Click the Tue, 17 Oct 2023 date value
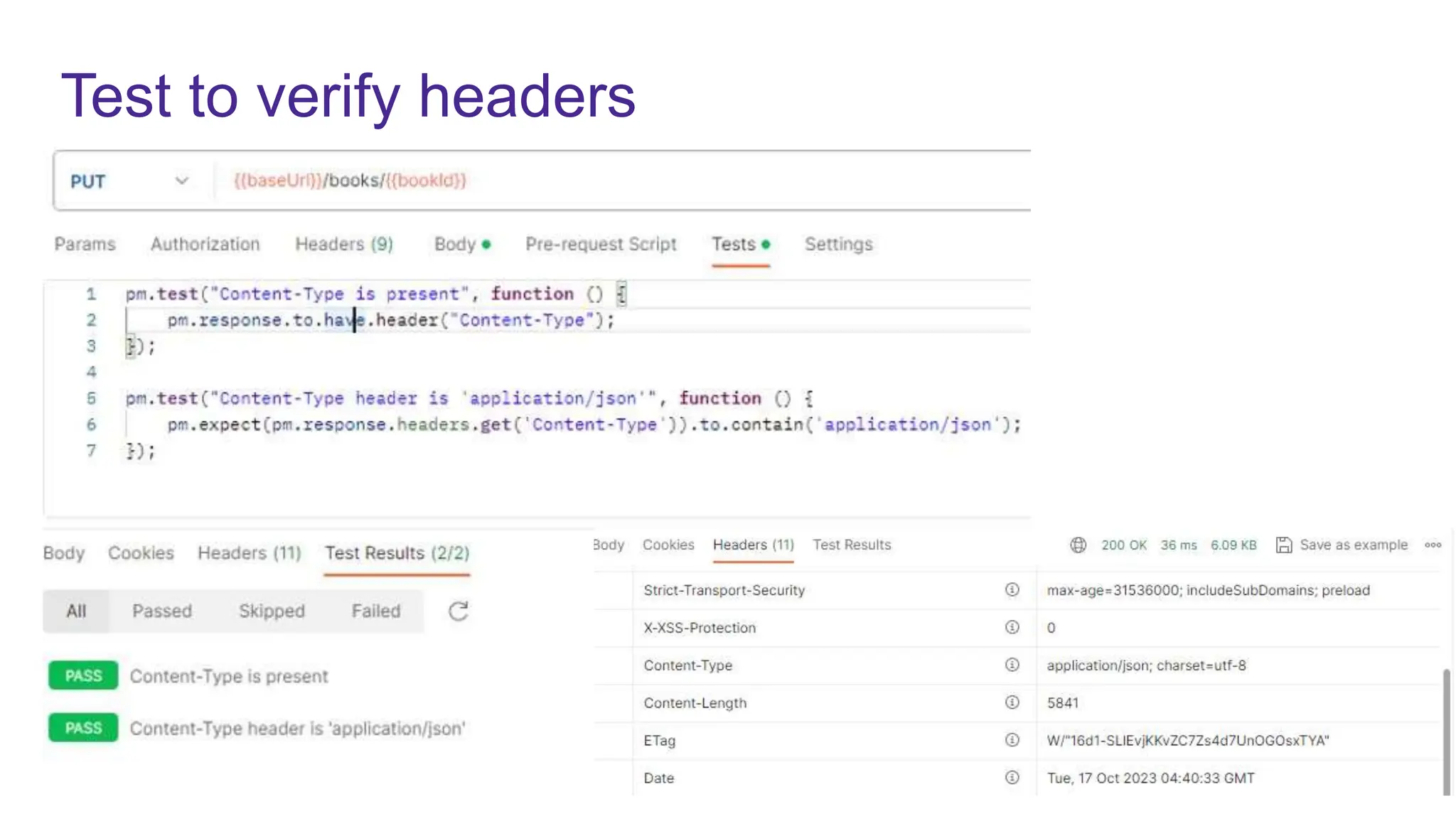The height and width of the screenshot is (819, 1456). (x=1150, y=778)
